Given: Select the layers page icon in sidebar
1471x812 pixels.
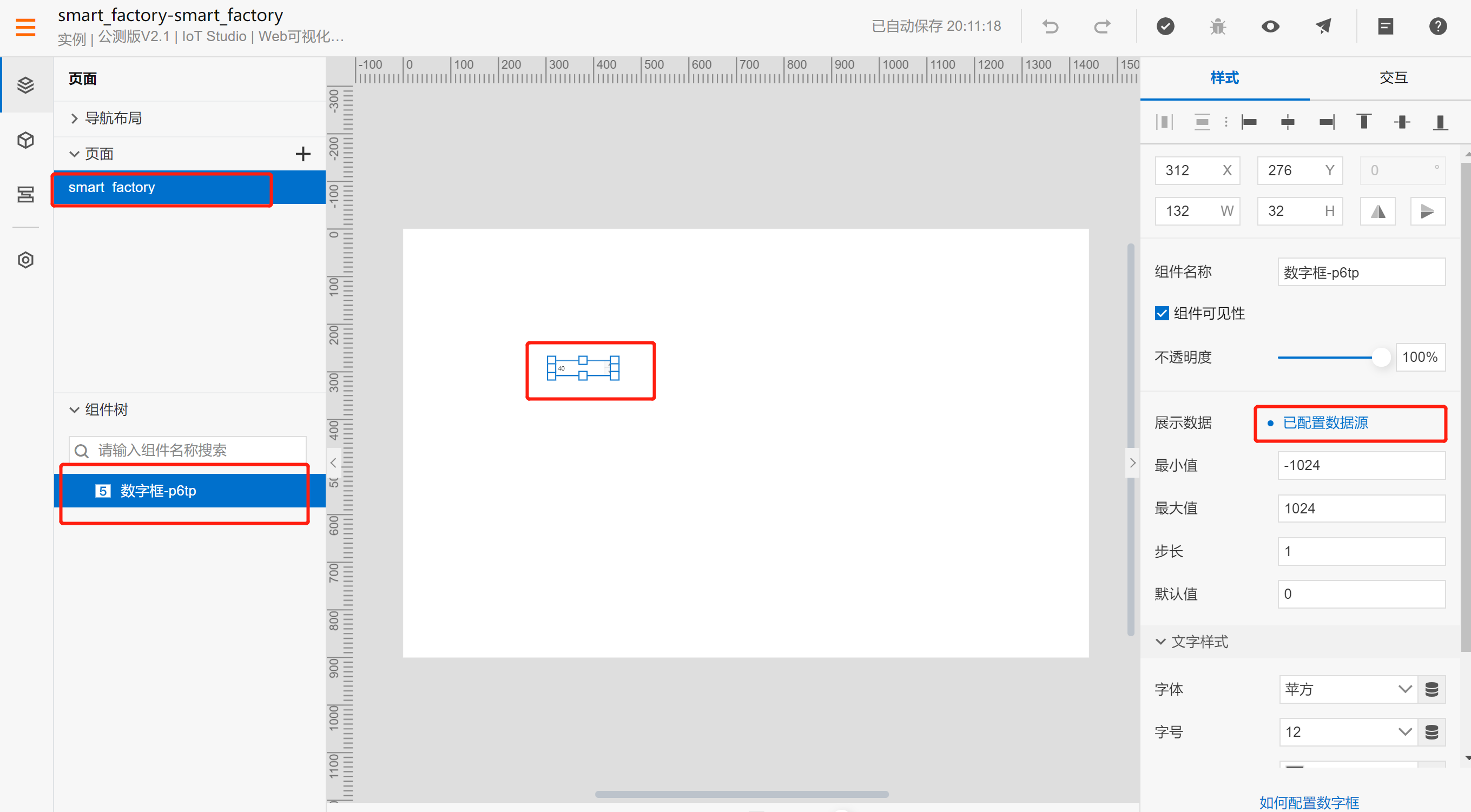Looking at the screenshot, I should [25, 85].
